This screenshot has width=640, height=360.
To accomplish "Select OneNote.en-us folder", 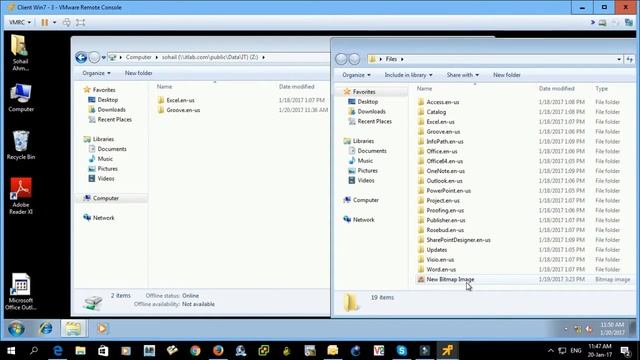I will click(x=445, y=171).
